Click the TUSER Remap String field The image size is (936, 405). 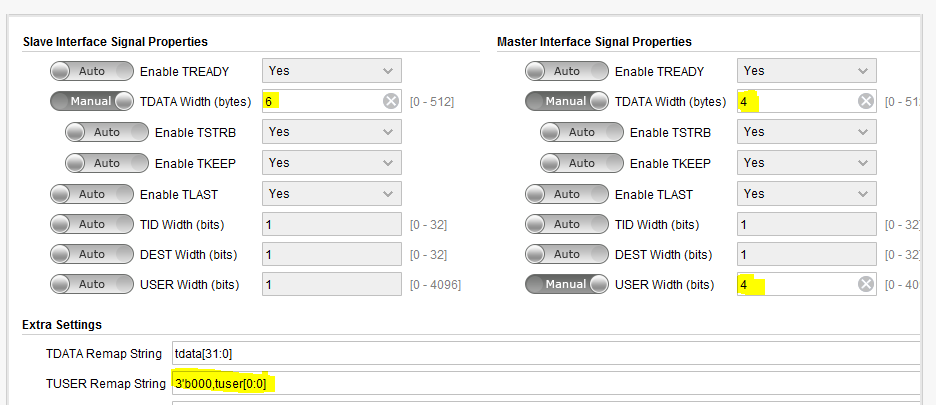pyautogui.click(x=545, y=383)
